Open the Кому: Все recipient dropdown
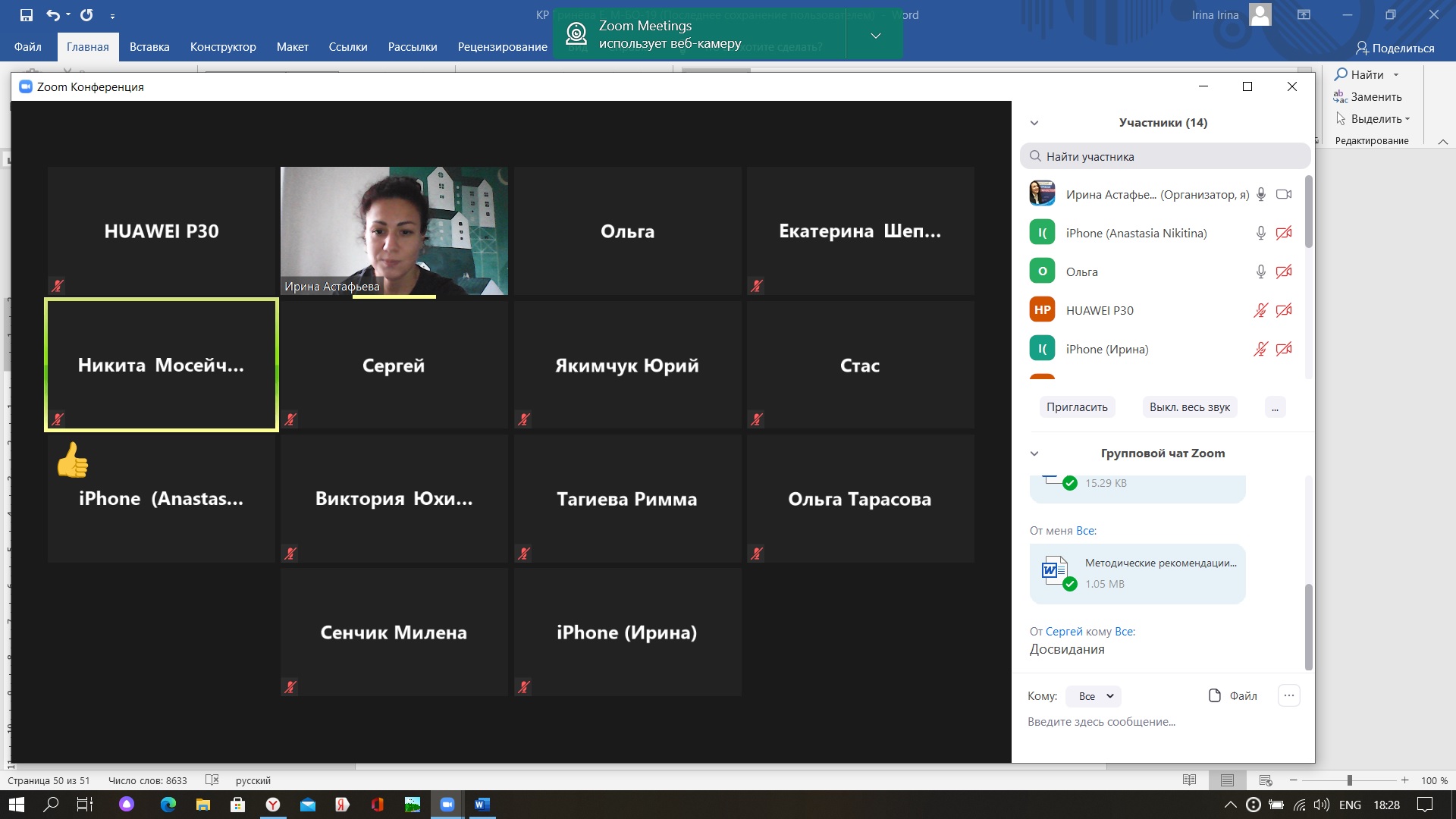The height and width of the screenshot is (819, 1456). click(1094, 696)
